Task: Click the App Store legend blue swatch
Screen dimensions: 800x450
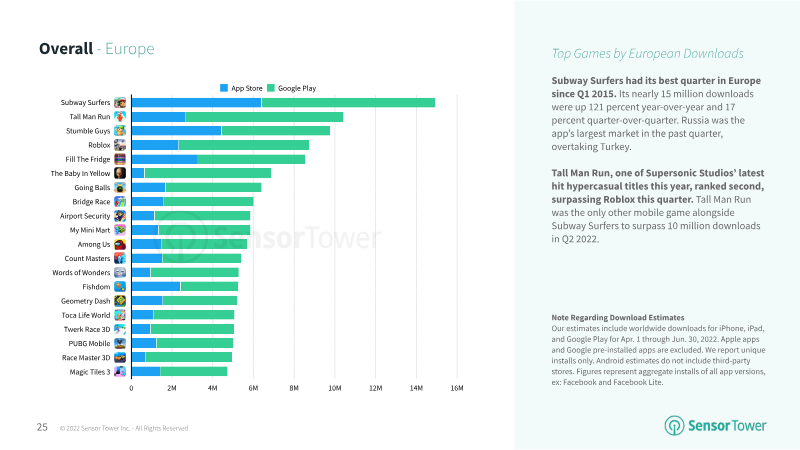Action: point(223,88)
